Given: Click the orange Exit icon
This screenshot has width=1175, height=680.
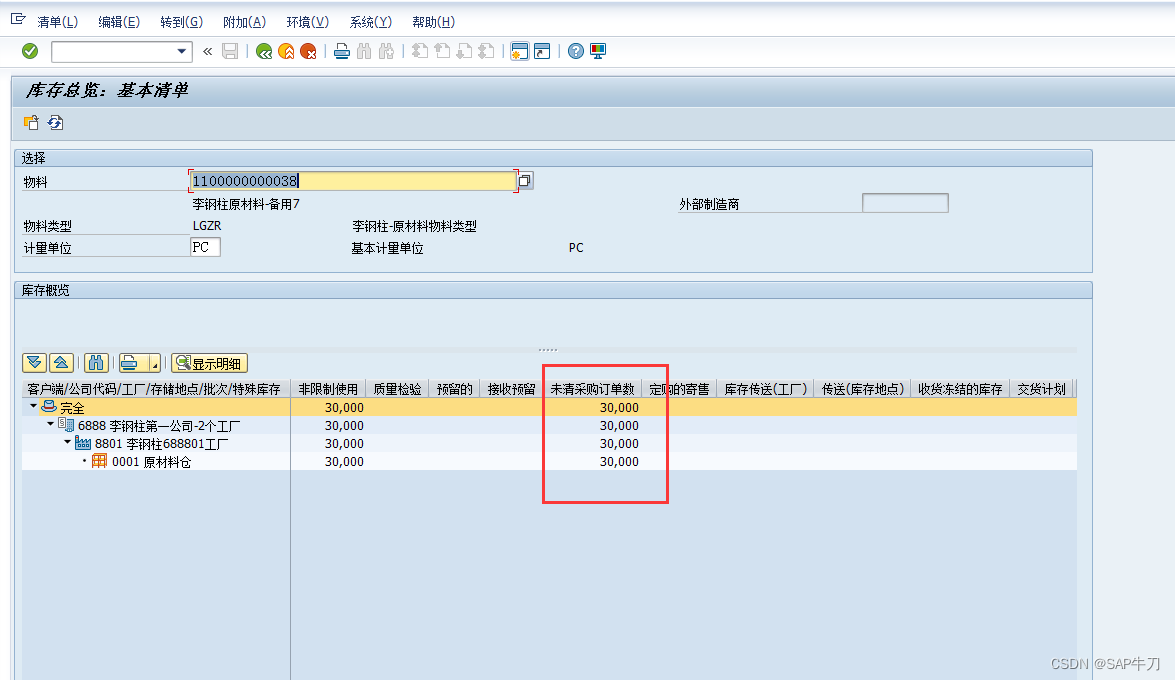Looking at the screenshot, I should pos(286,51).
